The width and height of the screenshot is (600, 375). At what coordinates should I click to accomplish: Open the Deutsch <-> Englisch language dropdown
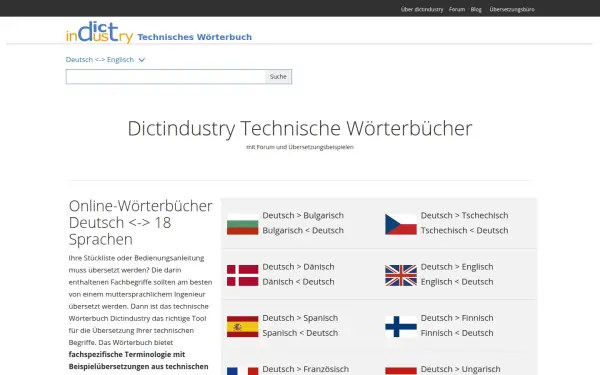pos(105,60)
